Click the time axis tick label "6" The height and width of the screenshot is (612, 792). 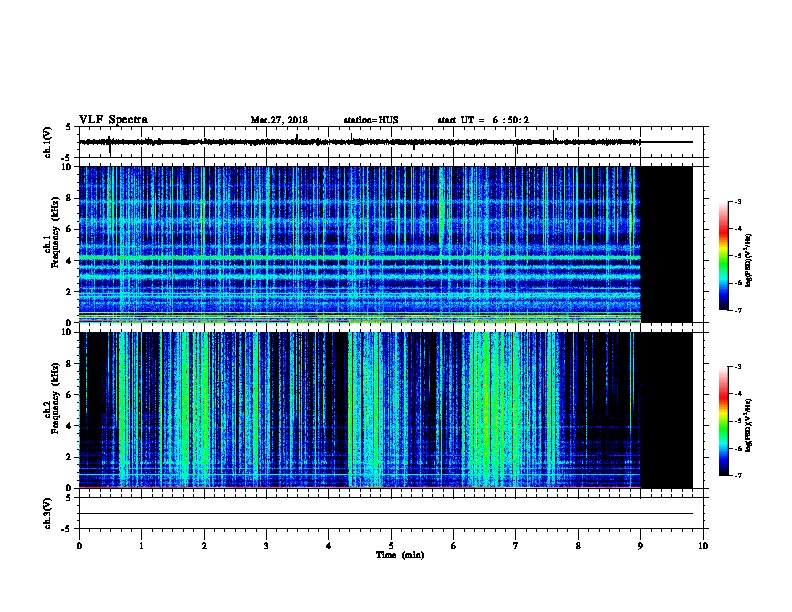454,546
